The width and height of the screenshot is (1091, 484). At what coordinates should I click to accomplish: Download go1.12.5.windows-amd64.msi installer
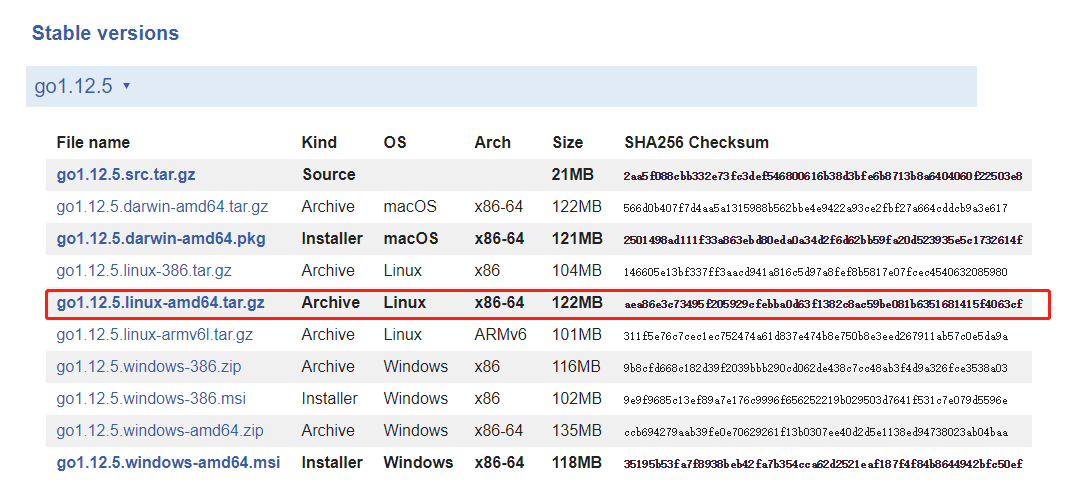pos(168,462)
